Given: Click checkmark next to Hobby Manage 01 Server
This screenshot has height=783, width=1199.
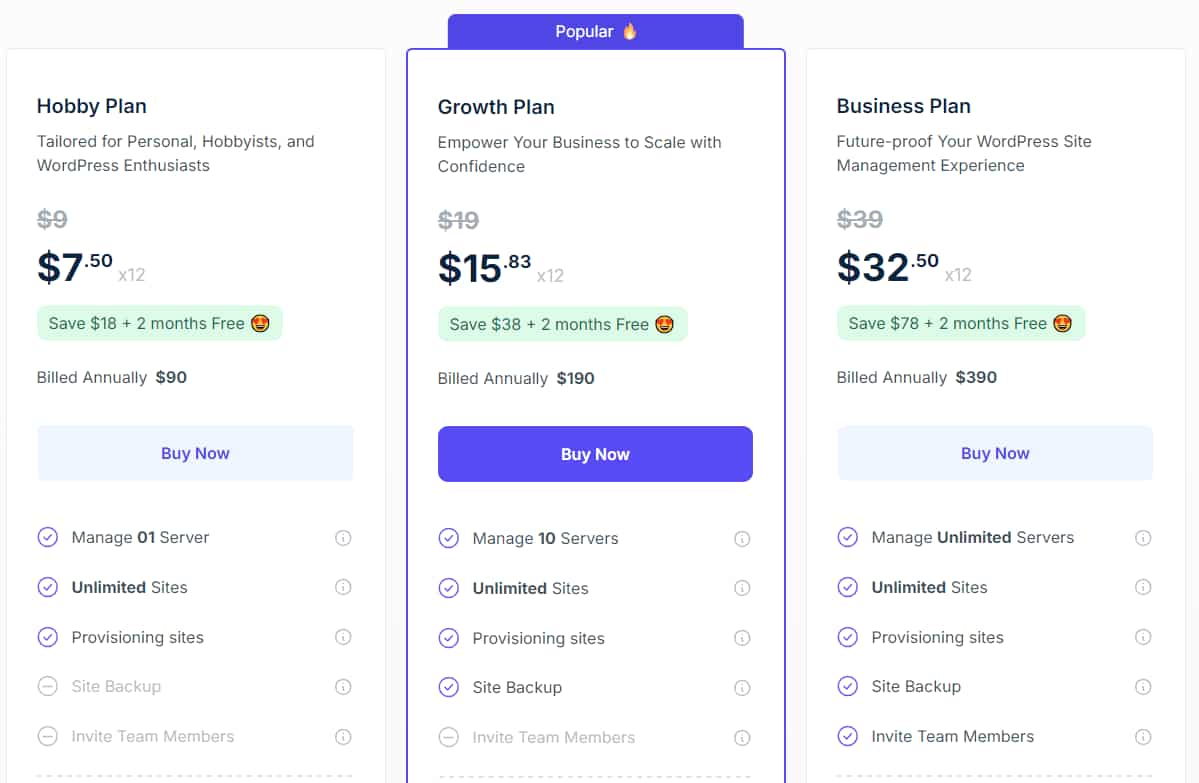Looking at the screenshot, I should pos(48,538).
